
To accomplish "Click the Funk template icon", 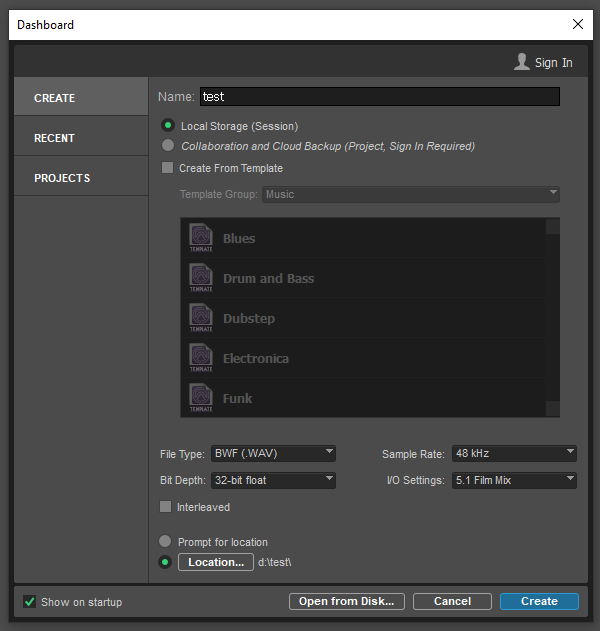I will (201, 397).
